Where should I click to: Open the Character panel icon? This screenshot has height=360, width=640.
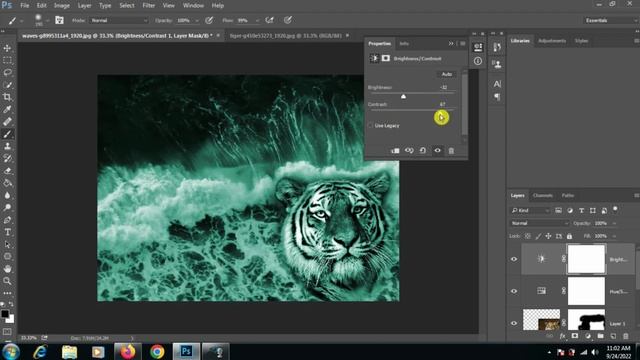[497, 84]
